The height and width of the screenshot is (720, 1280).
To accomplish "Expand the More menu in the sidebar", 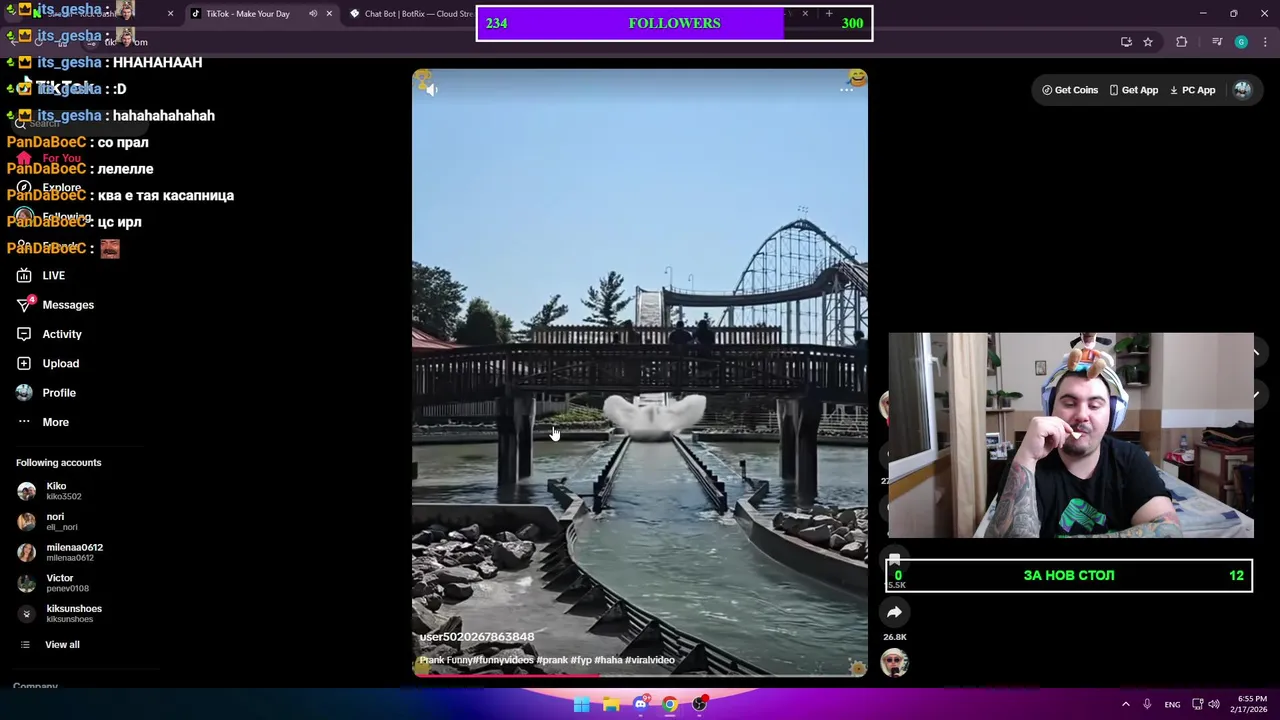I will [x=42, y=422].
